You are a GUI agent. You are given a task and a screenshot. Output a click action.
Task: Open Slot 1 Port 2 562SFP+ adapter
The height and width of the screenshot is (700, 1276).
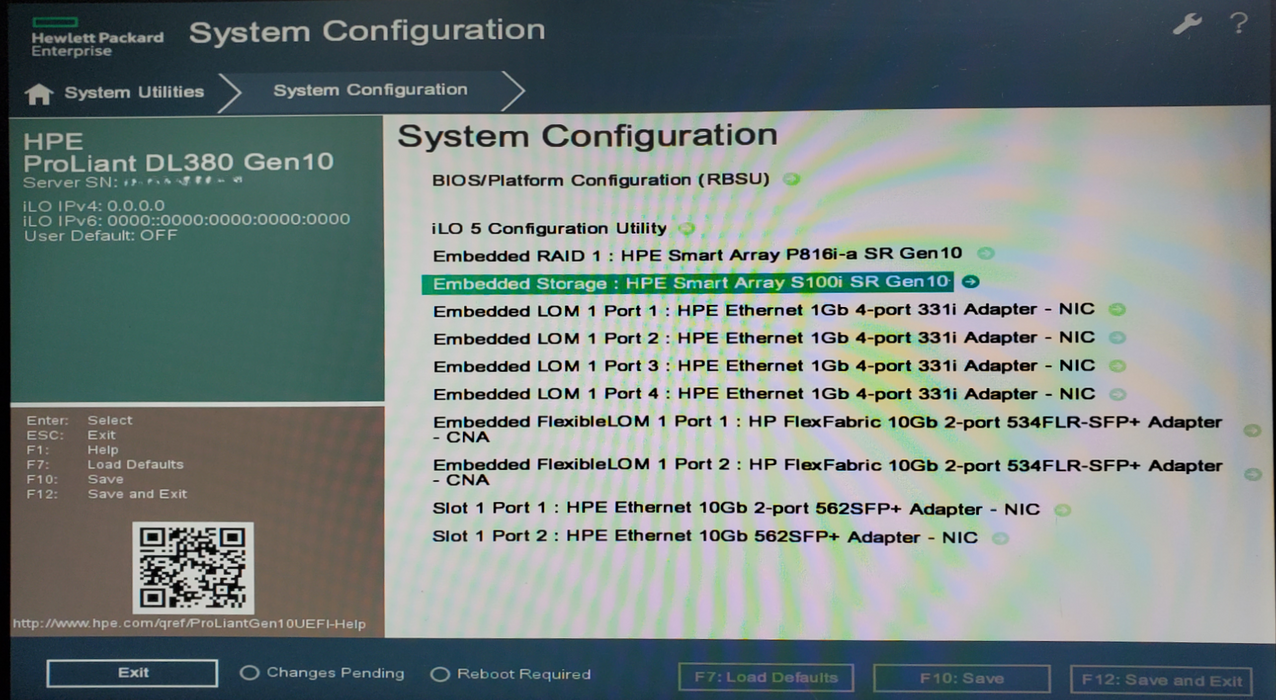705,537
